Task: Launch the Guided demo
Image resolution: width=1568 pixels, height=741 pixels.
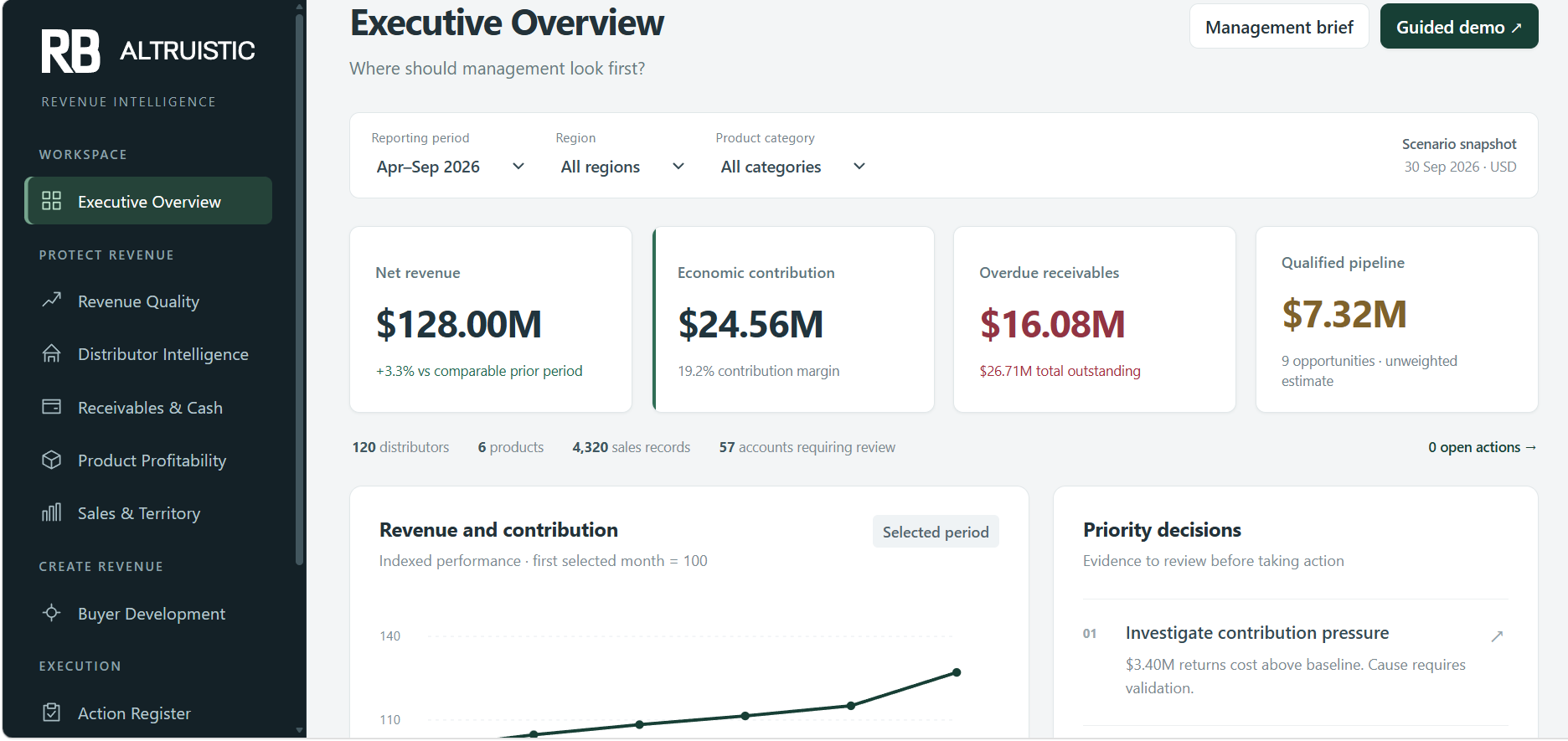Action: pyautogui.click(x=1459, y=27)
